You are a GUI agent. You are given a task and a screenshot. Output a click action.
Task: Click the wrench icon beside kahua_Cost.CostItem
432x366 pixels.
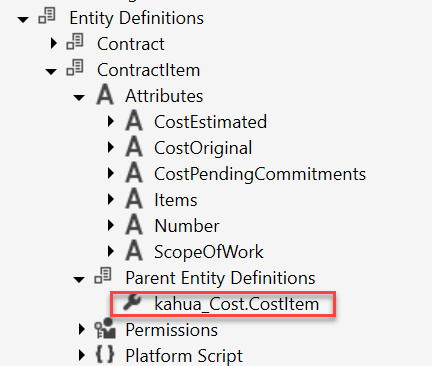tap(133, 303)
